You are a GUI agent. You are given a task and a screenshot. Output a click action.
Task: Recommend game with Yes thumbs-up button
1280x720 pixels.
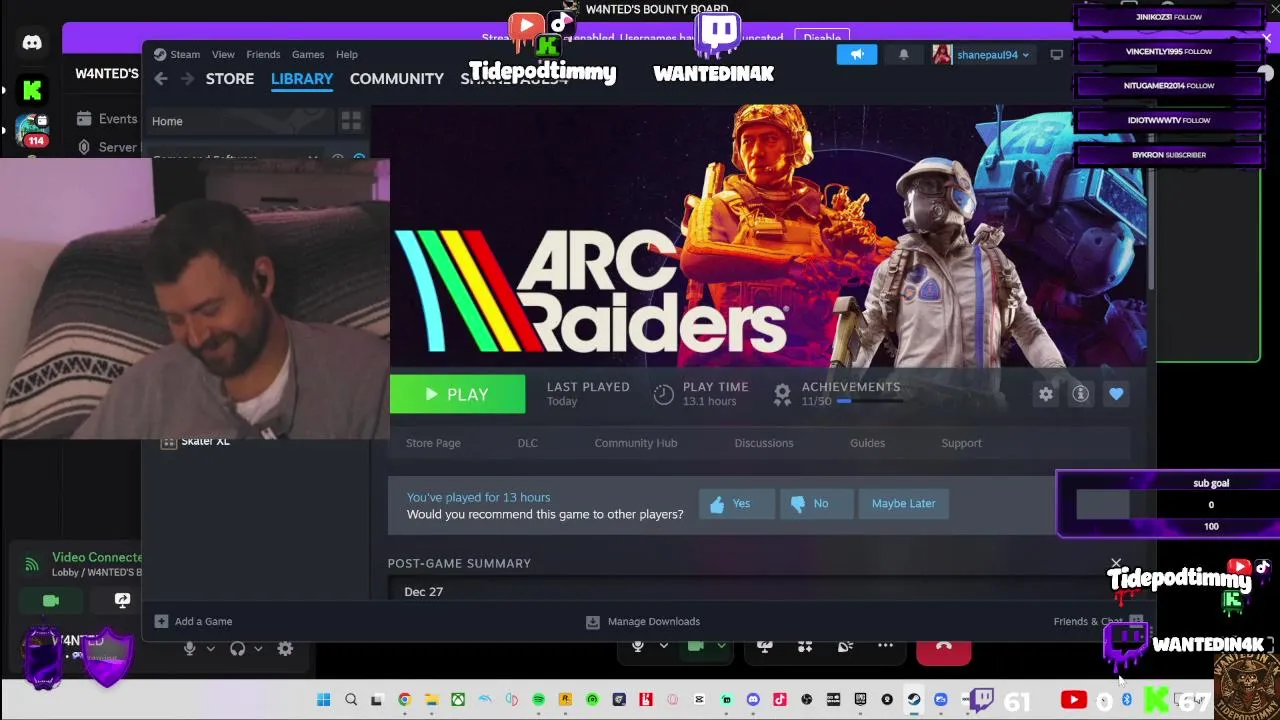coord(736,504)
